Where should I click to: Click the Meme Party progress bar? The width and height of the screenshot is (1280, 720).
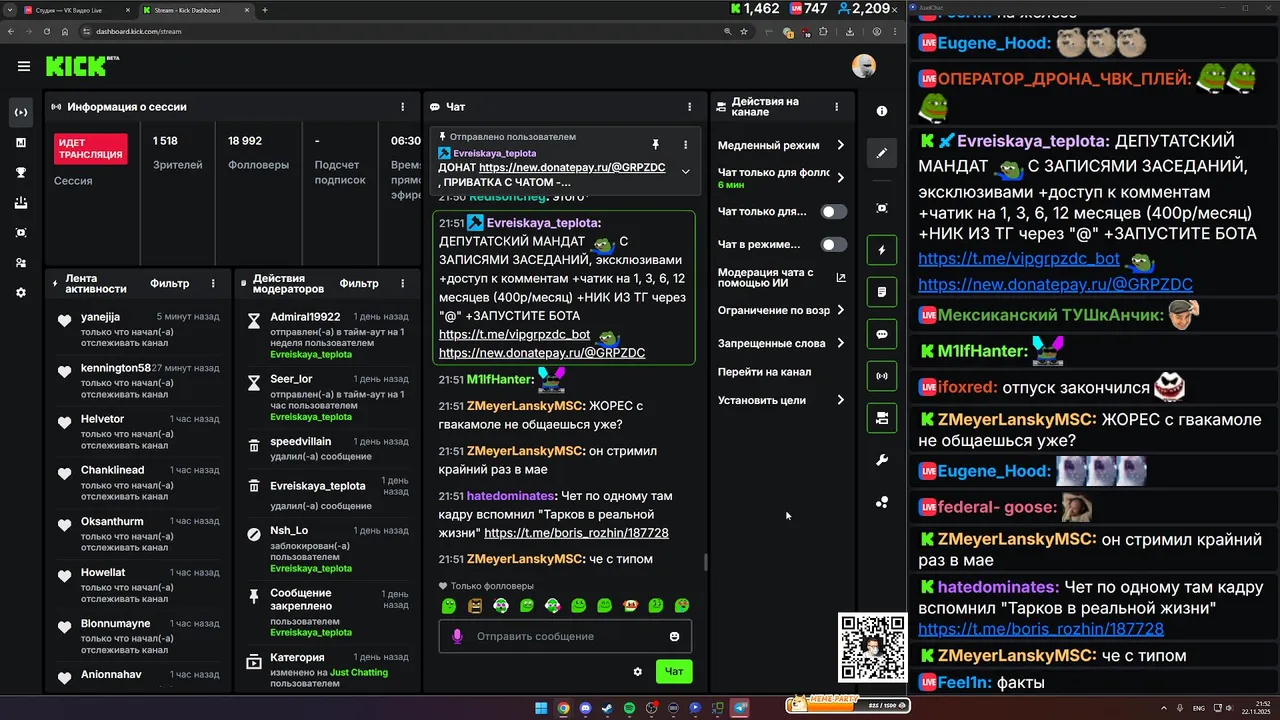click(848, 705)
